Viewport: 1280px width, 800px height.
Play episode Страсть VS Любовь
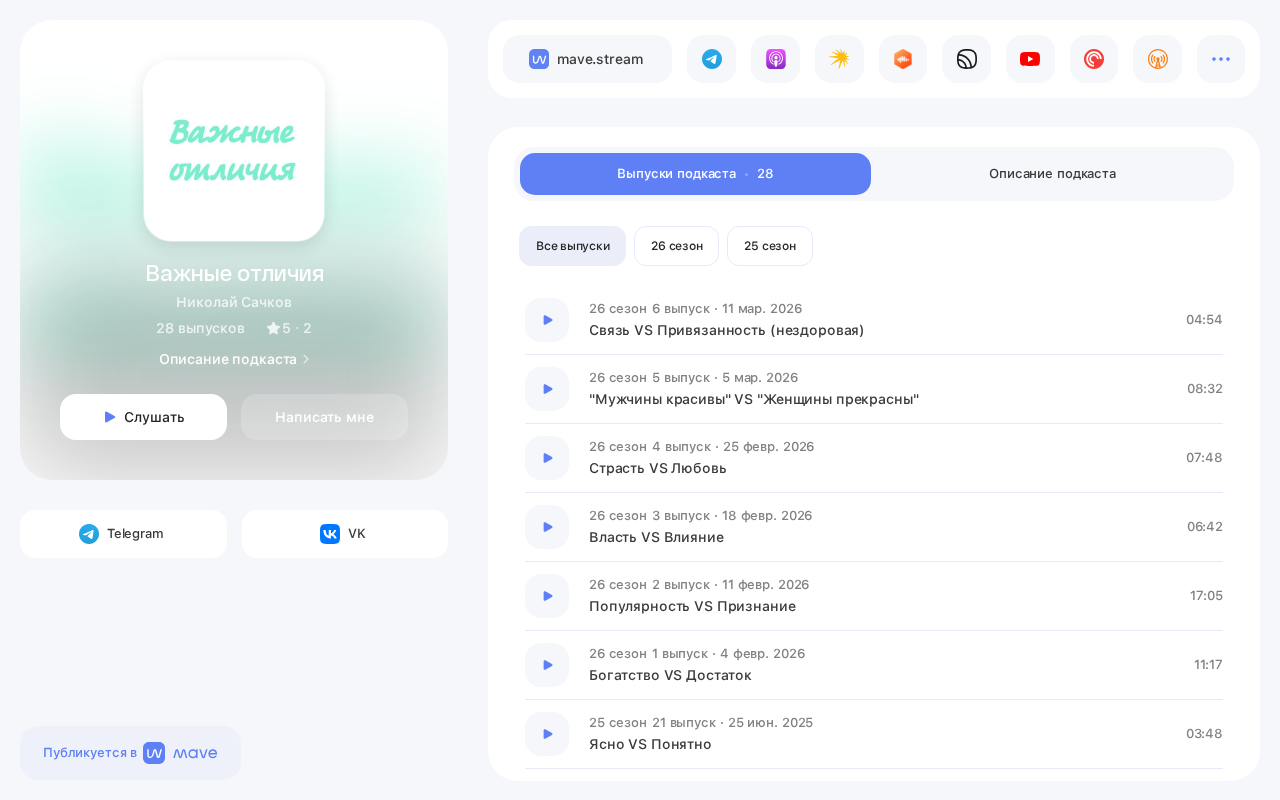(547, 458)
